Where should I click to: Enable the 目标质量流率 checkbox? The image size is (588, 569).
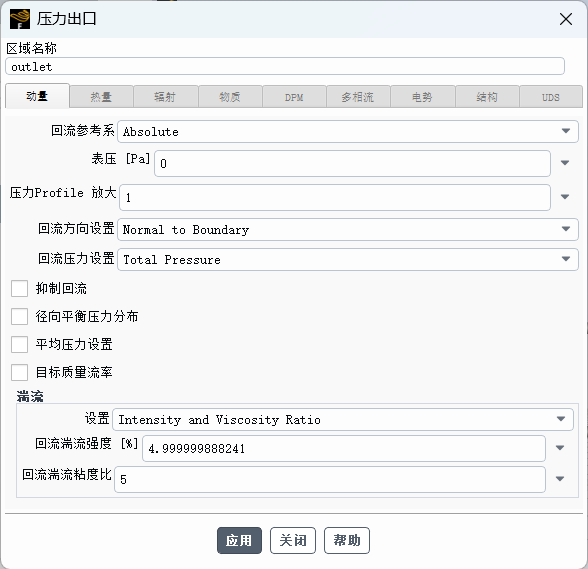19,372
